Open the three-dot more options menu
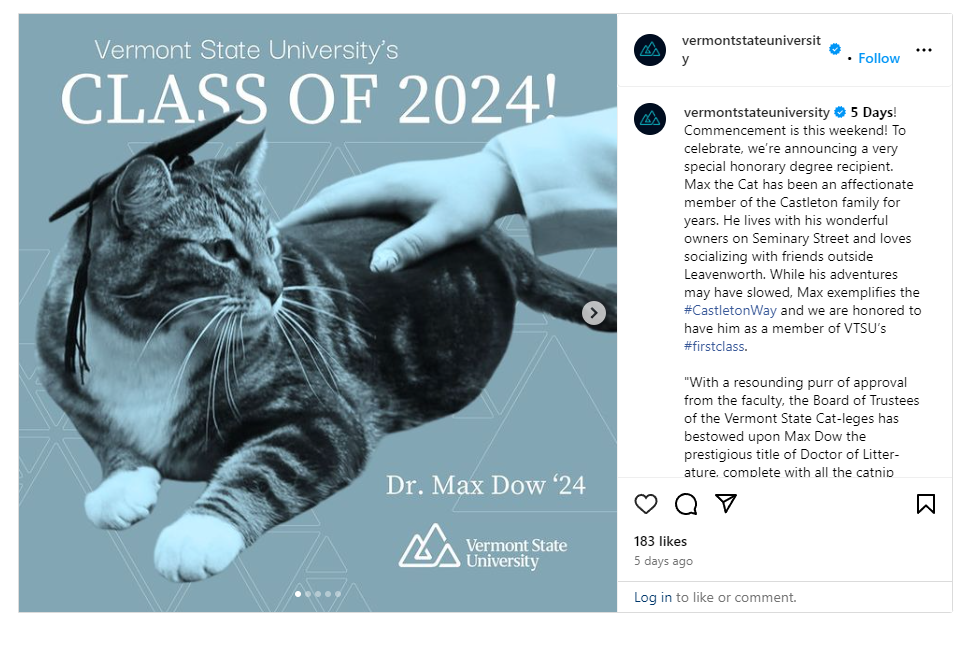 point(924,50)
